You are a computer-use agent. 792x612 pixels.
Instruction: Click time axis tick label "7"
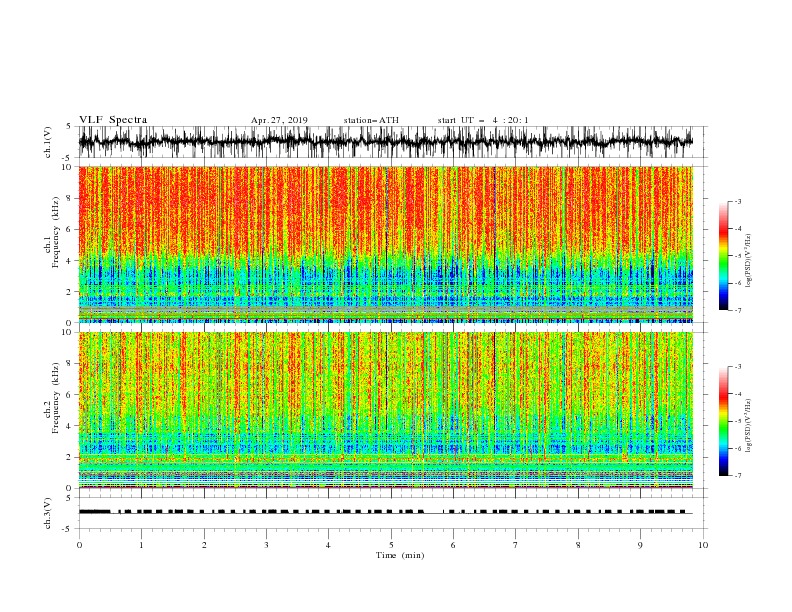pos(516,545)
